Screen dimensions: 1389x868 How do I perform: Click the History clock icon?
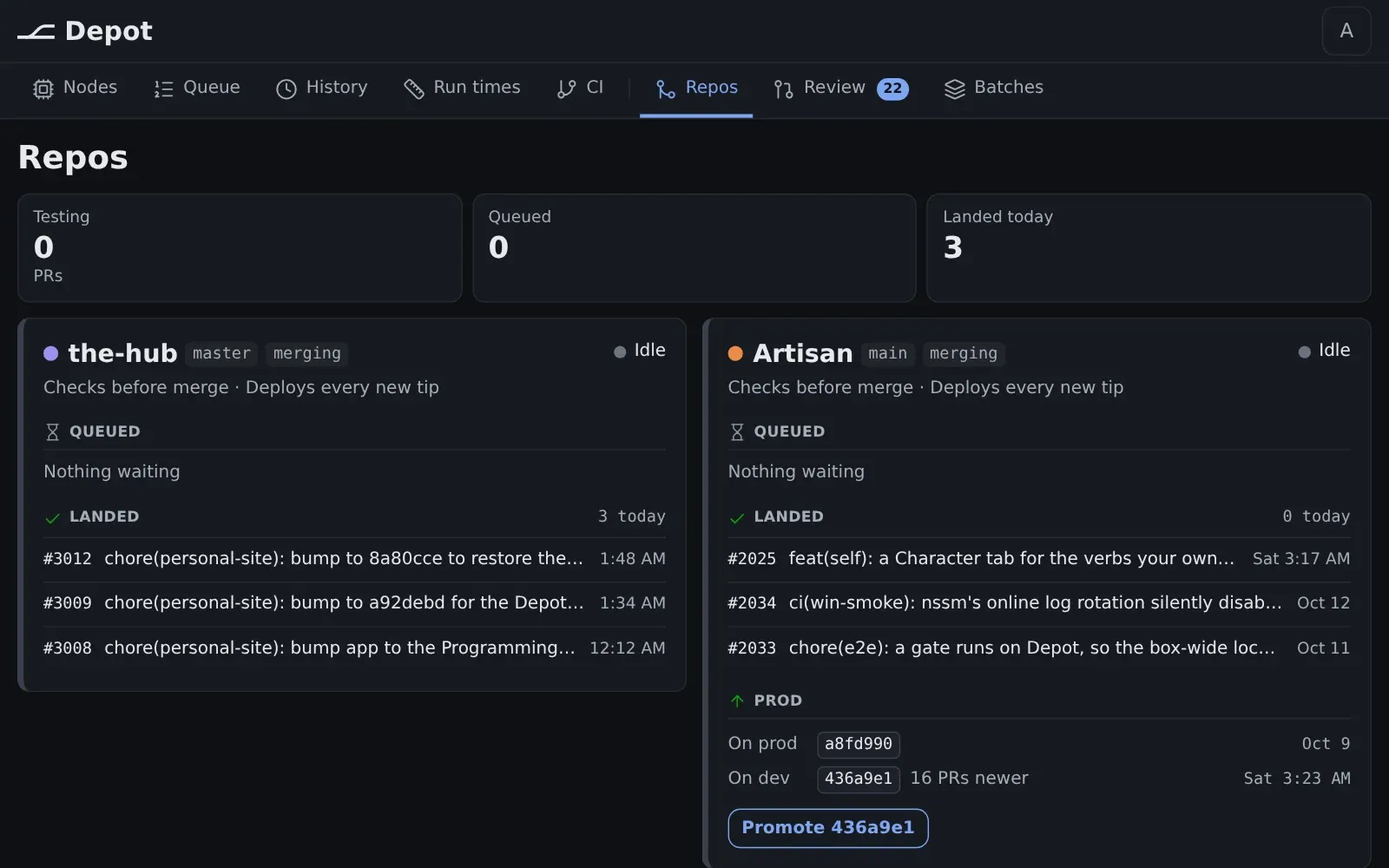pyautogui.click(x=286, y=89)
